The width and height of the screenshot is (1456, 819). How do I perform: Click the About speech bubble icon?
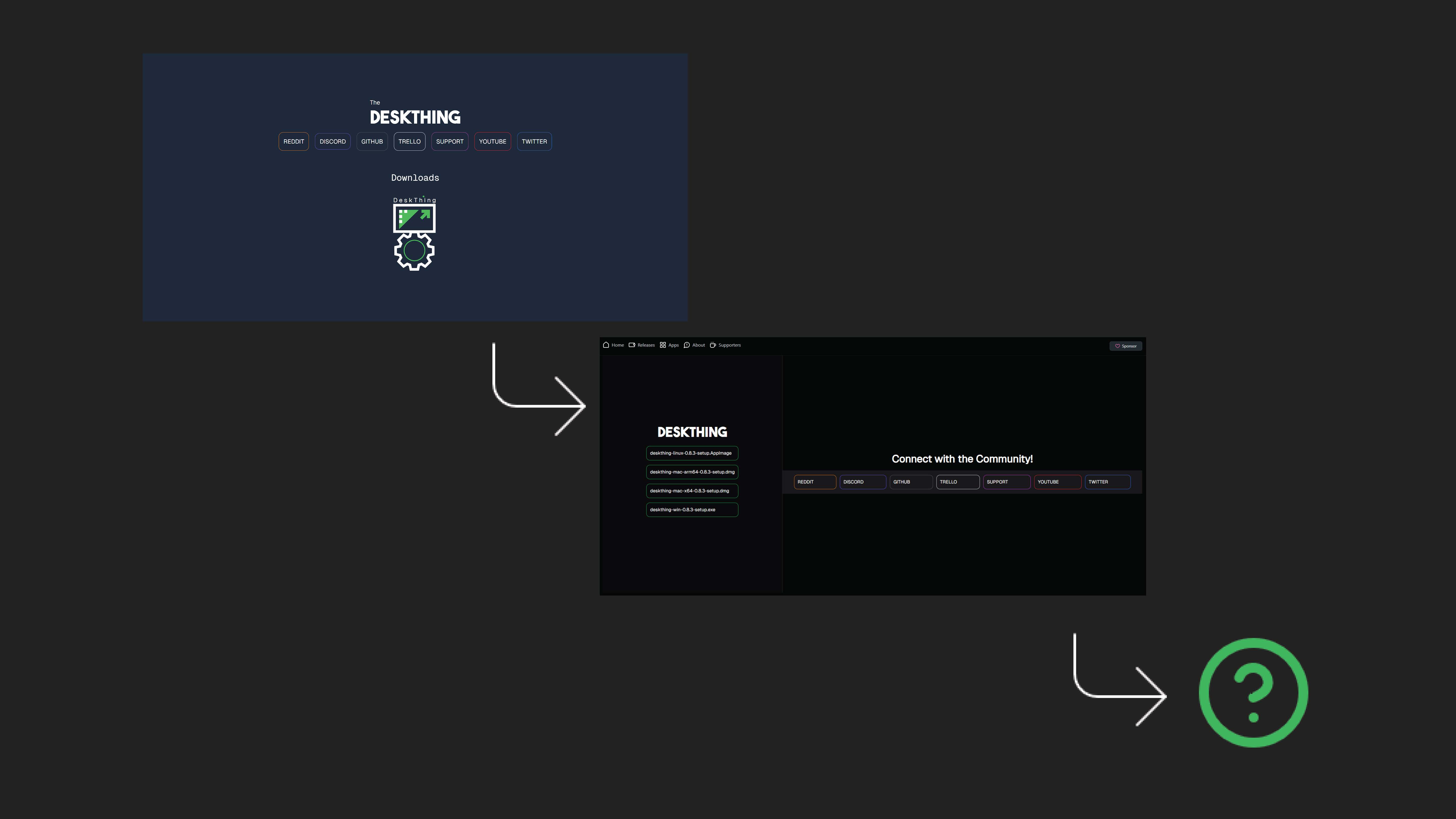pos(687,345)
